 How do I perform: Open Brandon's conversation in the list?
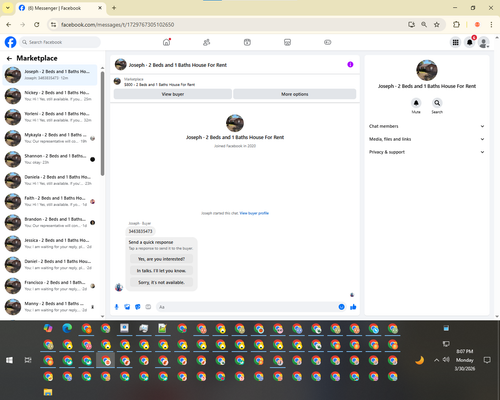pyautogui.click(x=50, y=222)
